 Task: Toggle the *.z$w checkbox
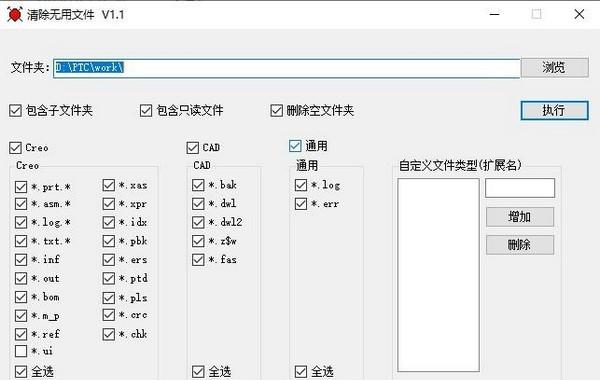(198, 241)
